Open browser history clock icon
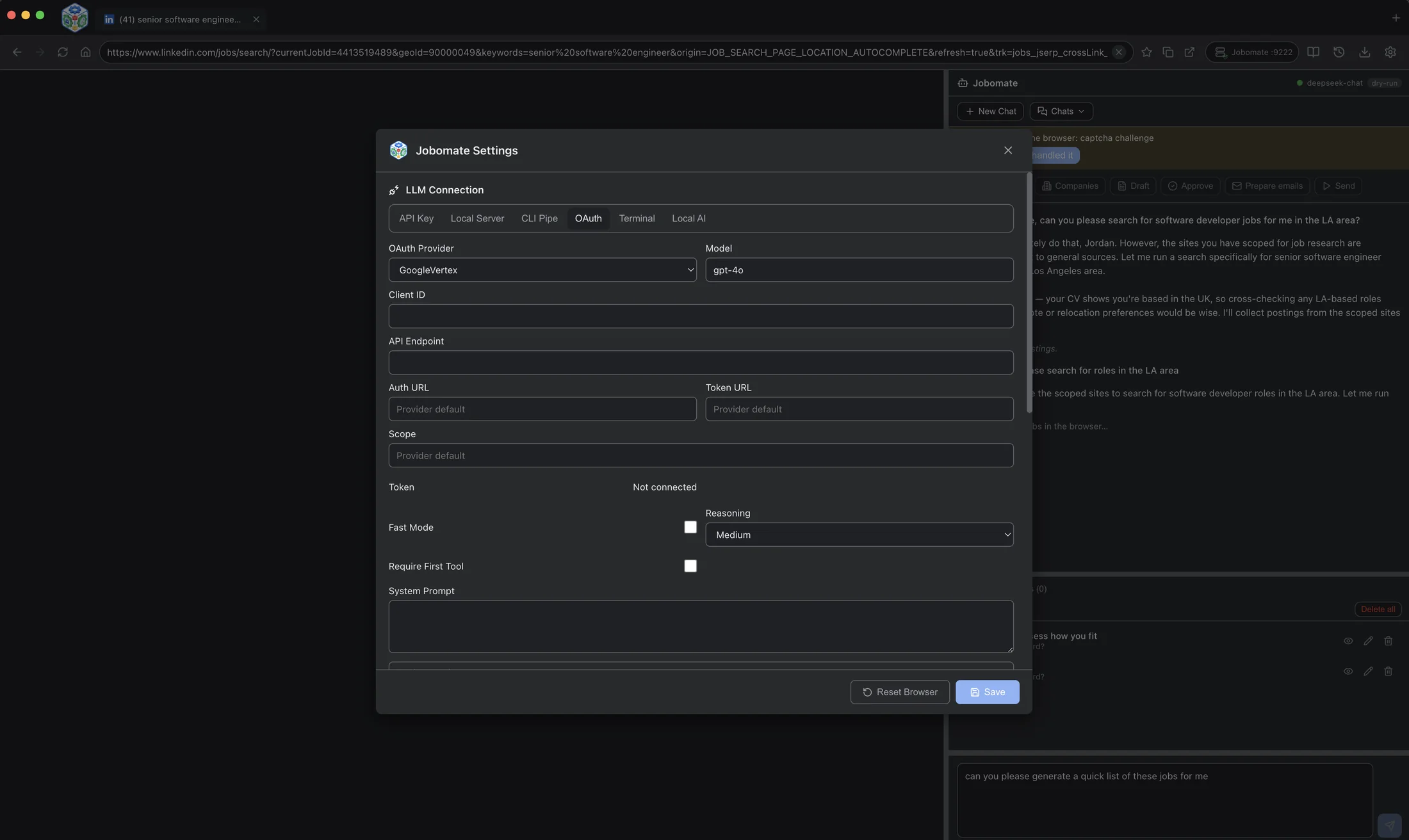The width and height of the screenshot is (1409, 840). (x=1339, y=52)
